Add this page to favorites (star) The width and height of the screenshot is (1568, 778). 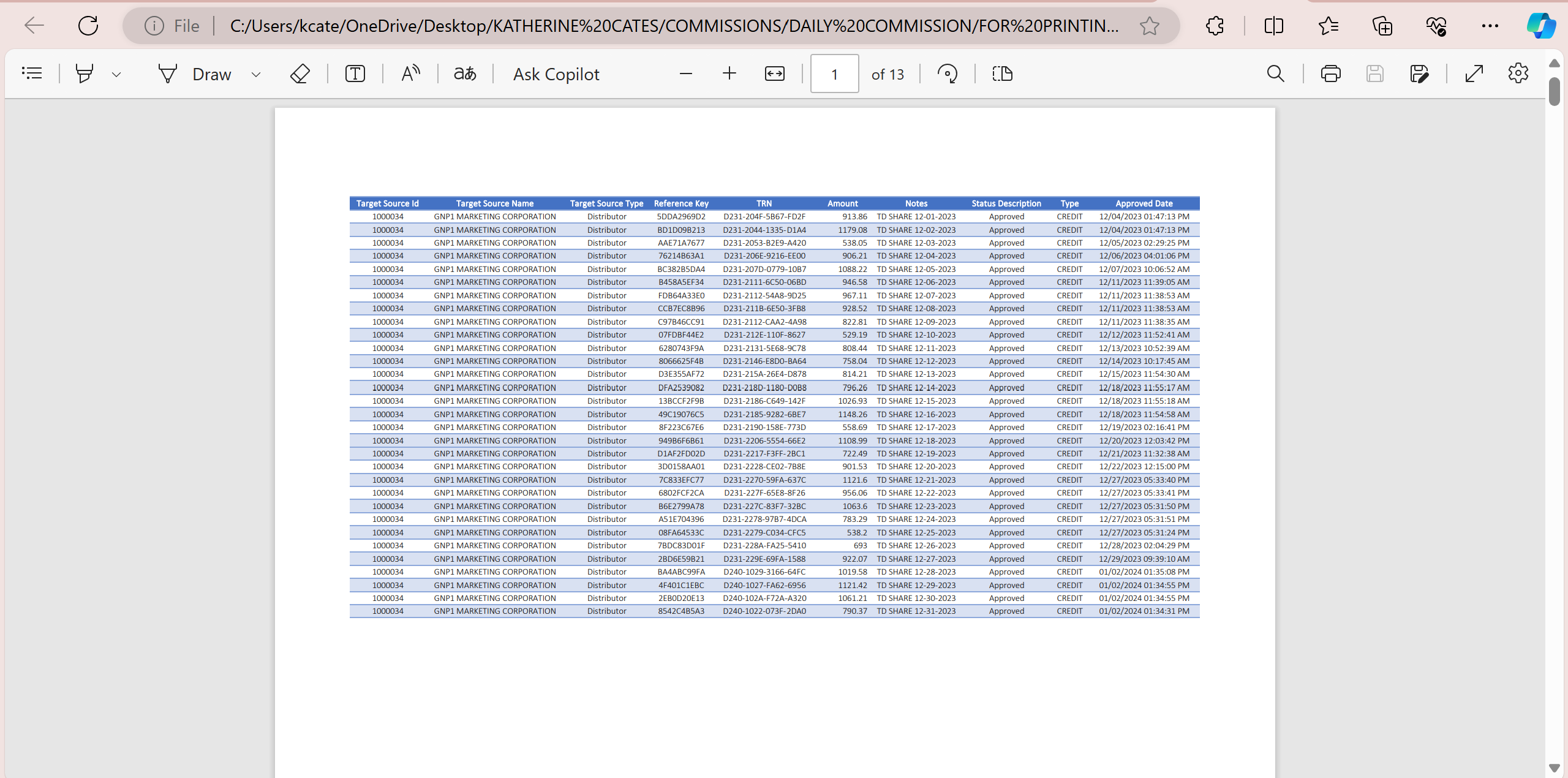tap(1149, 26)
